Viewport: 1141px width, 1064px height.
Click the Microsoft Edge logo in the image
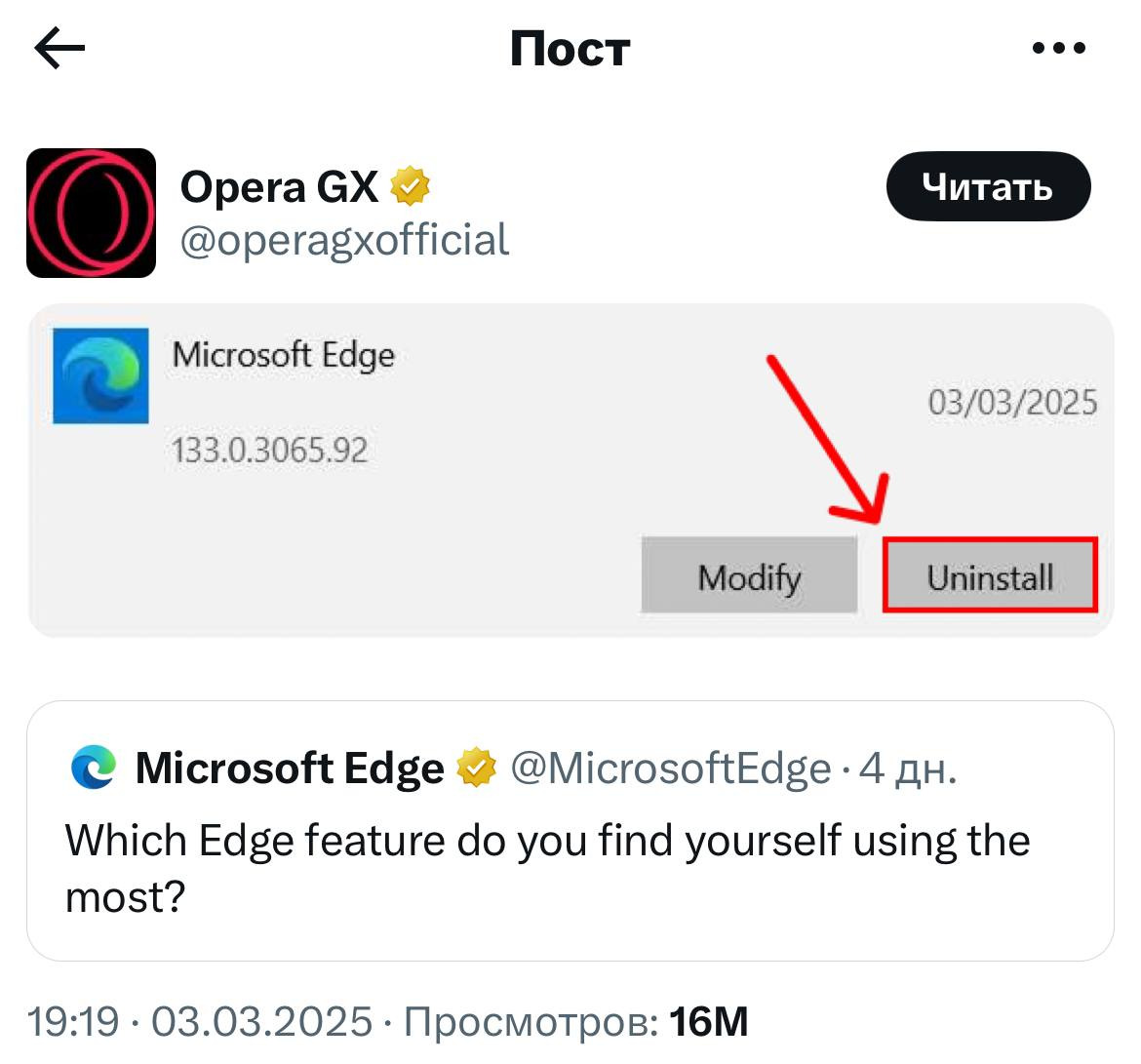tap(100, 375)
